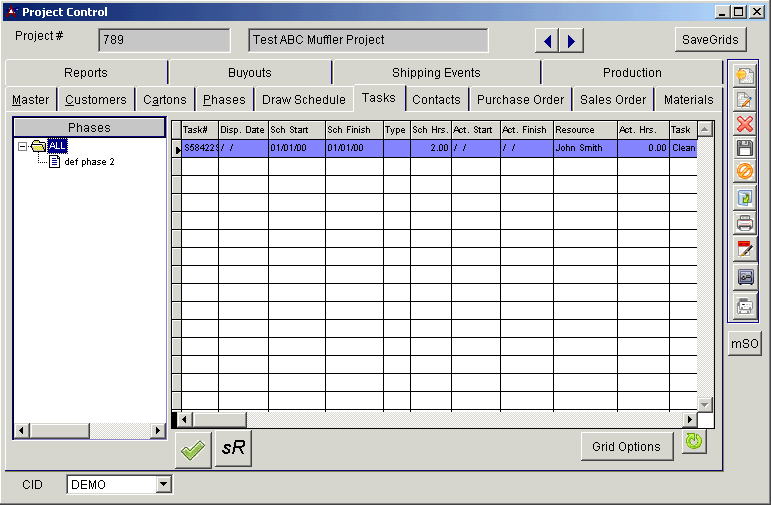This screenshot has width=771, height=505.
Task: Collapse the ALL node in Phases tree
Action: (23, 146)
